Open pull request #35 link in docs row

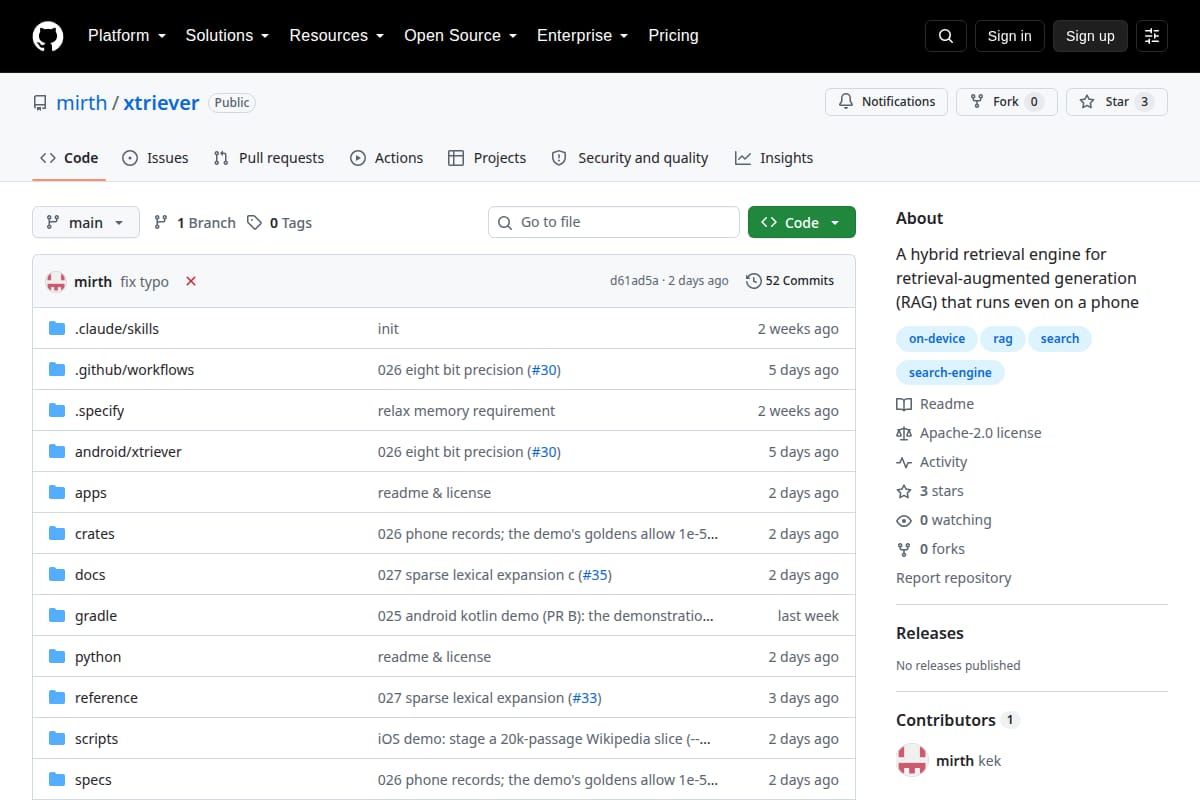coord(595,575)
